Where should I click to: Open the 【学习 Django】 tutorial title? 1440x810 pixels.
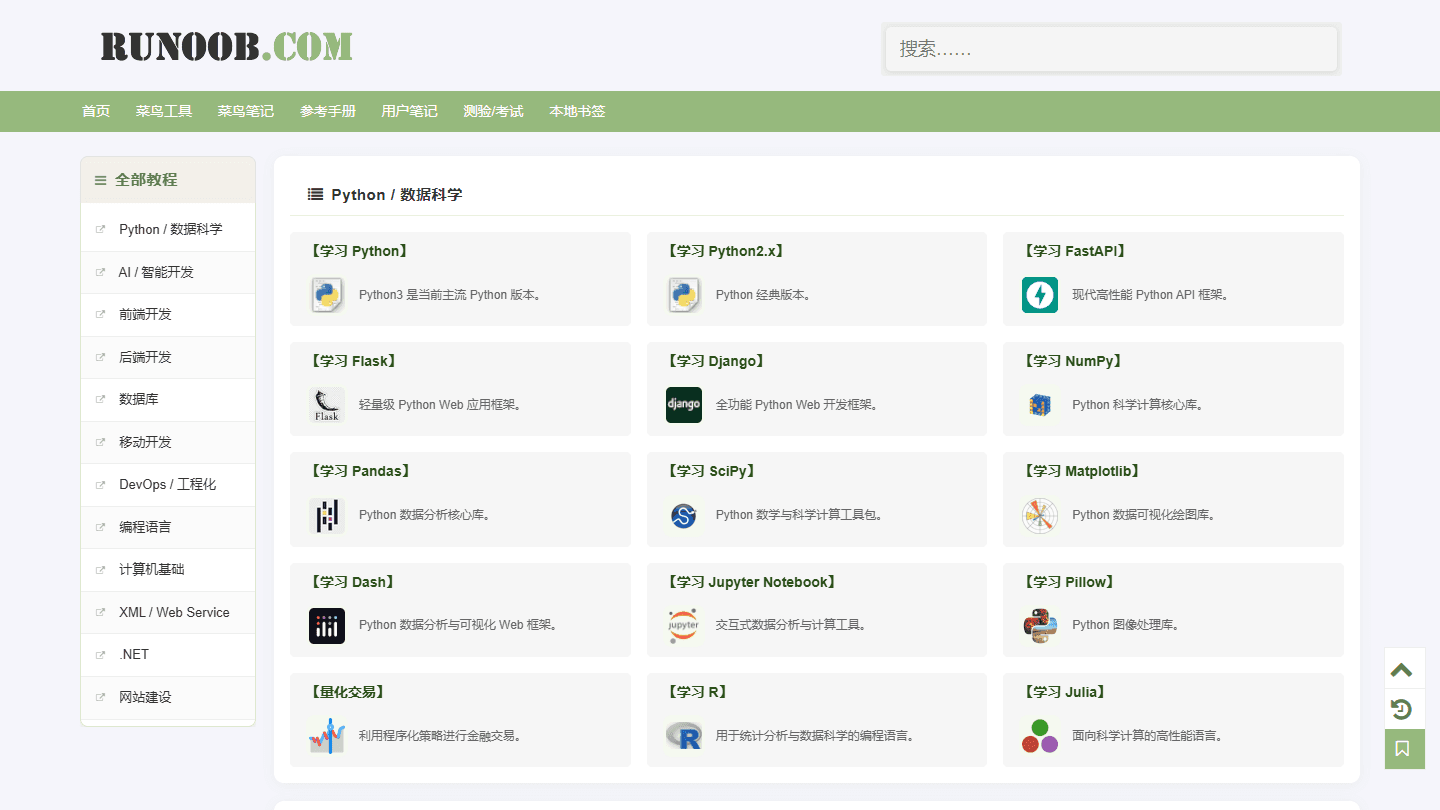pos(716,361)
